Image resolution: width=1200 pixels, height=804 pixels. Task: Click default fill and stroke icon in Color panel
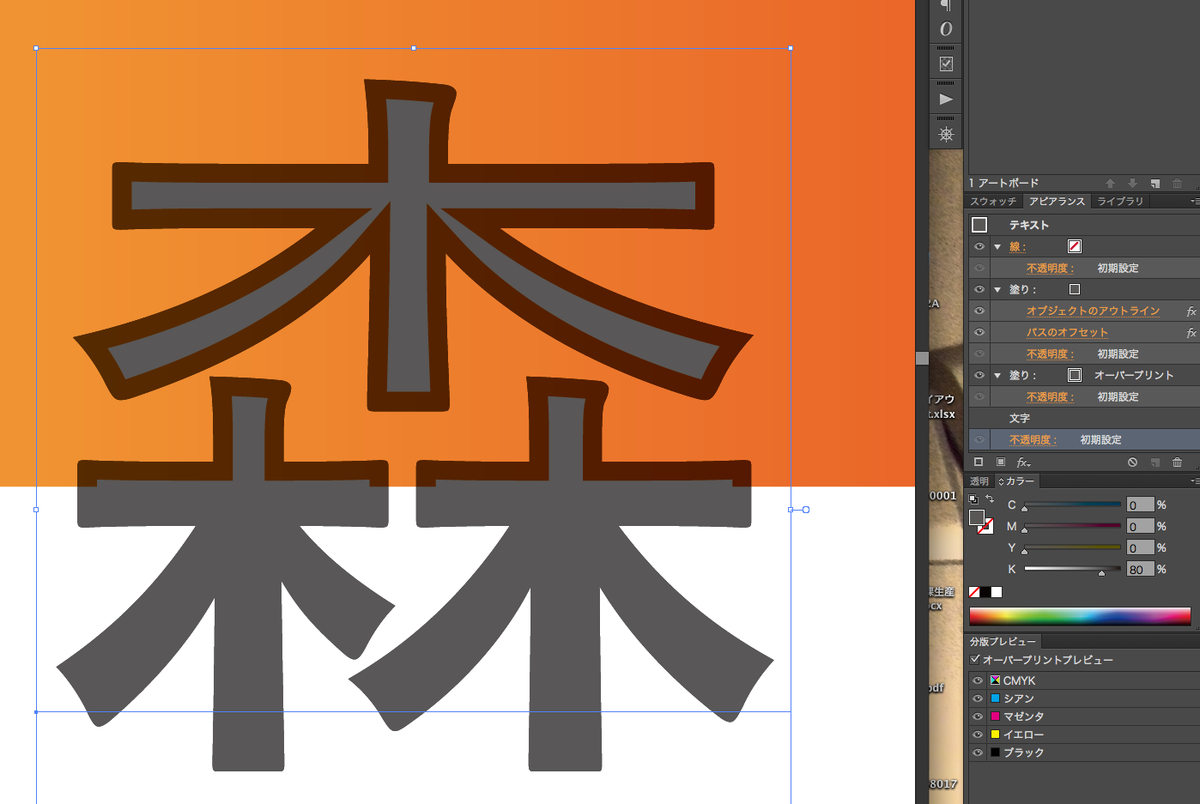pyautogui.click(x=974, y=498)
